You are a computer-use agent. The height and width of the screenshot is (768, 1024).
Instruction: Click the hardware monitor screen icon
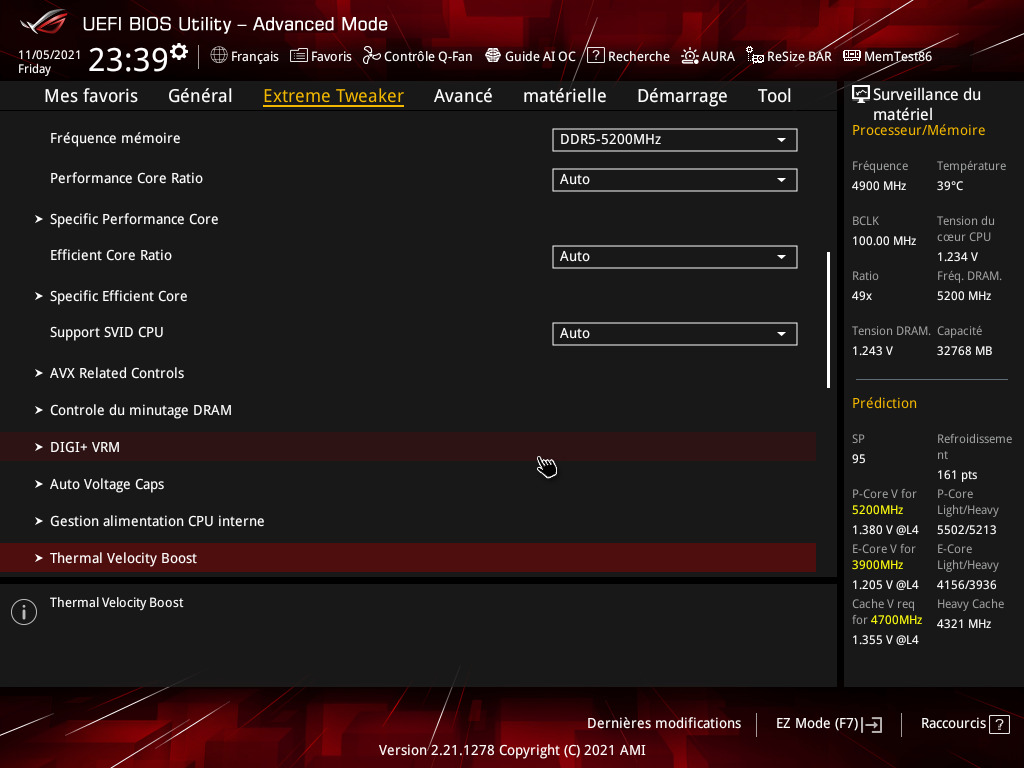point(861,95)
